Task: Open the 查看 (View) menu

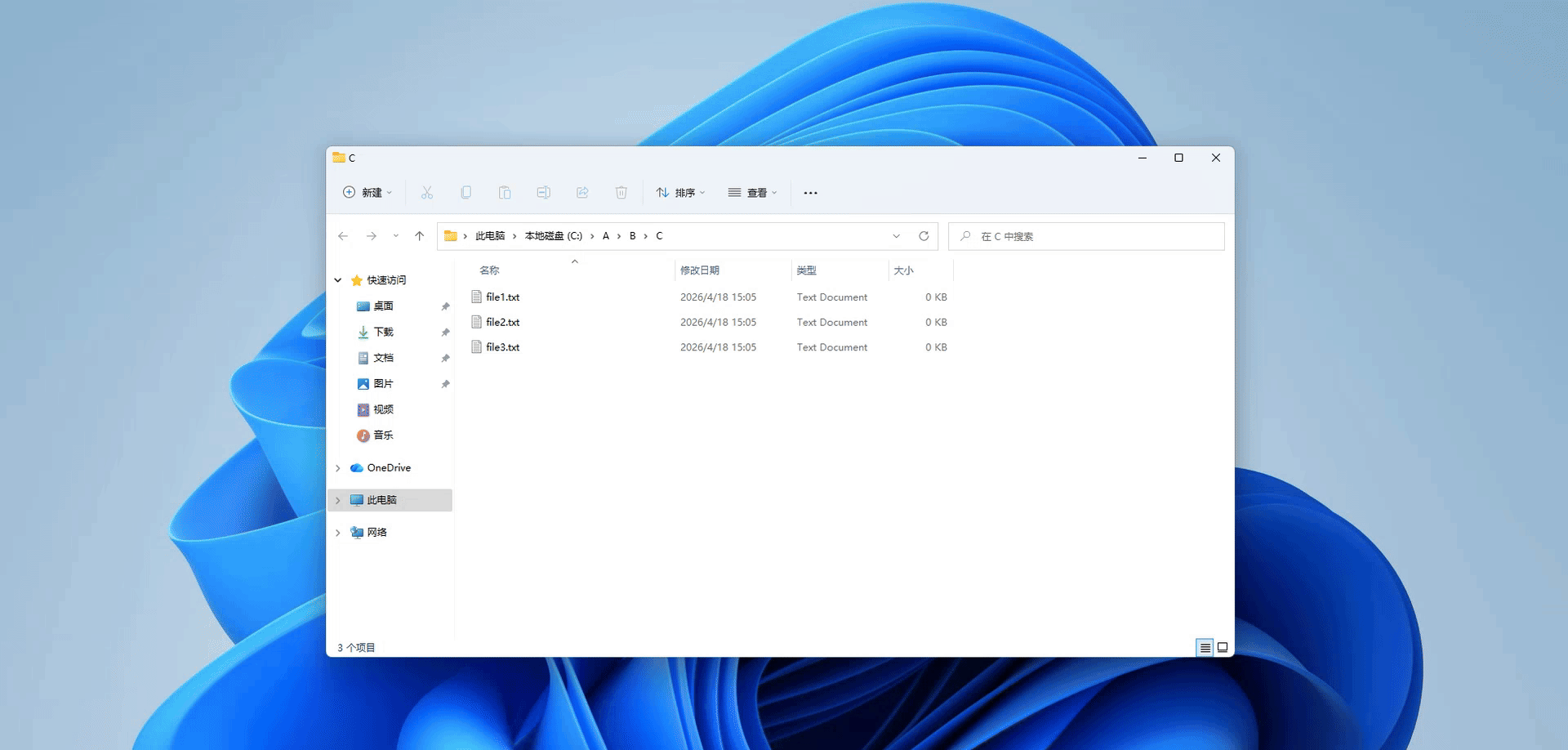Action: [752, 193]
